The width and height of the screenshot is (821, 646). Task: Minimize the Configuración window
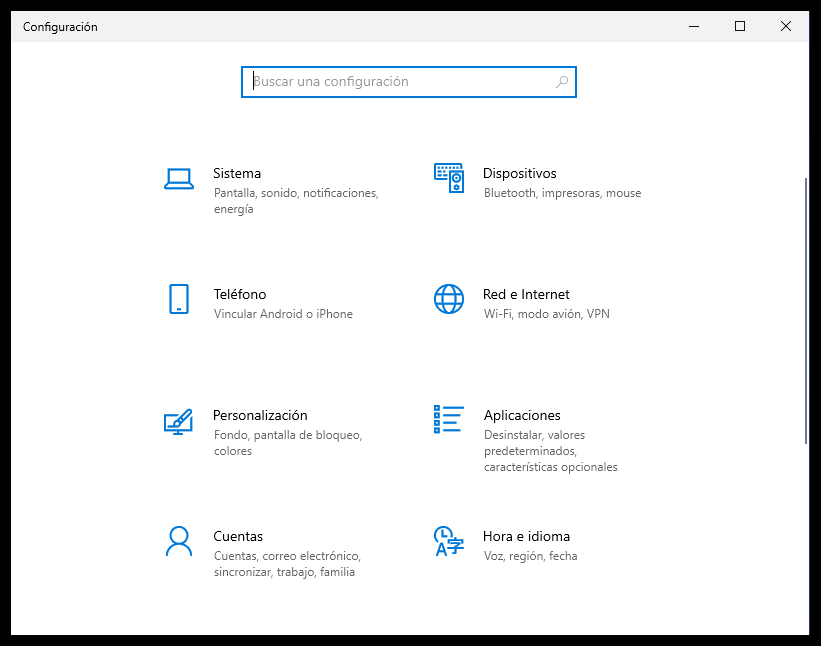pyautogui.click(x=694, y=26)
